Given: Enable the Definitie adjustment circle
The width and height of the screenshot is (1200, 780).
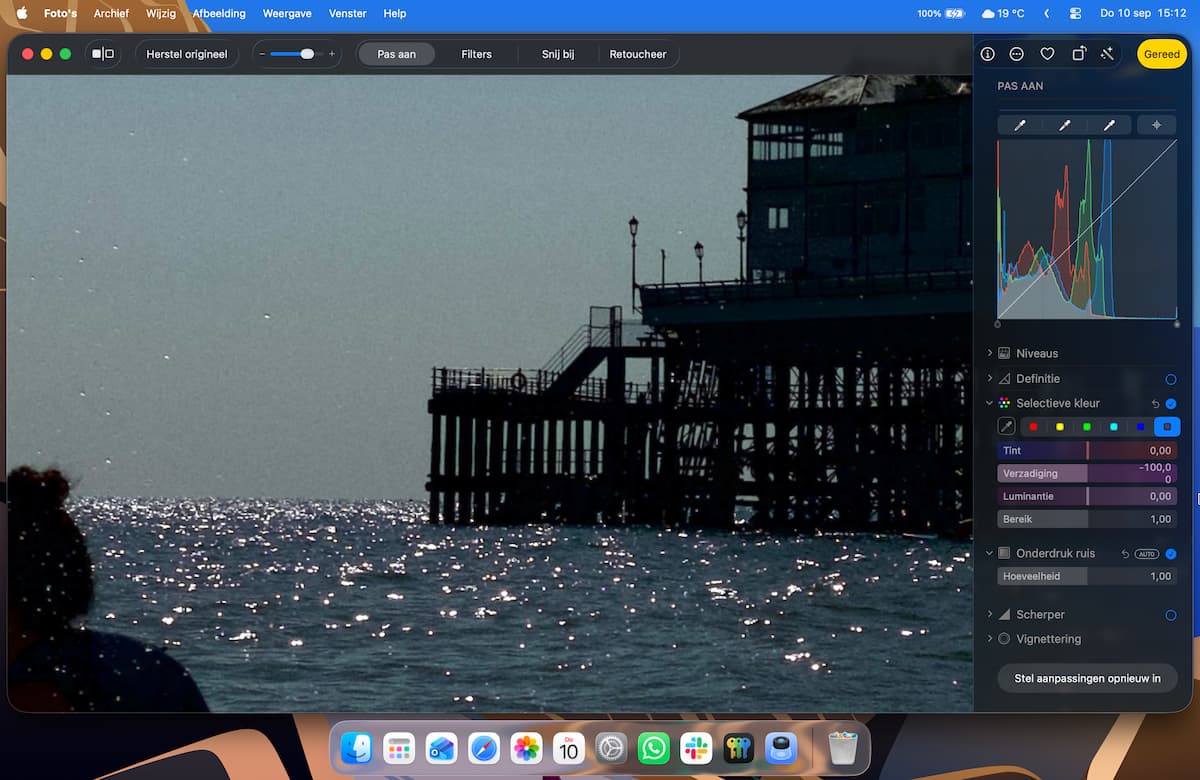Looking at the screenshot, I should pos(1171,379).
